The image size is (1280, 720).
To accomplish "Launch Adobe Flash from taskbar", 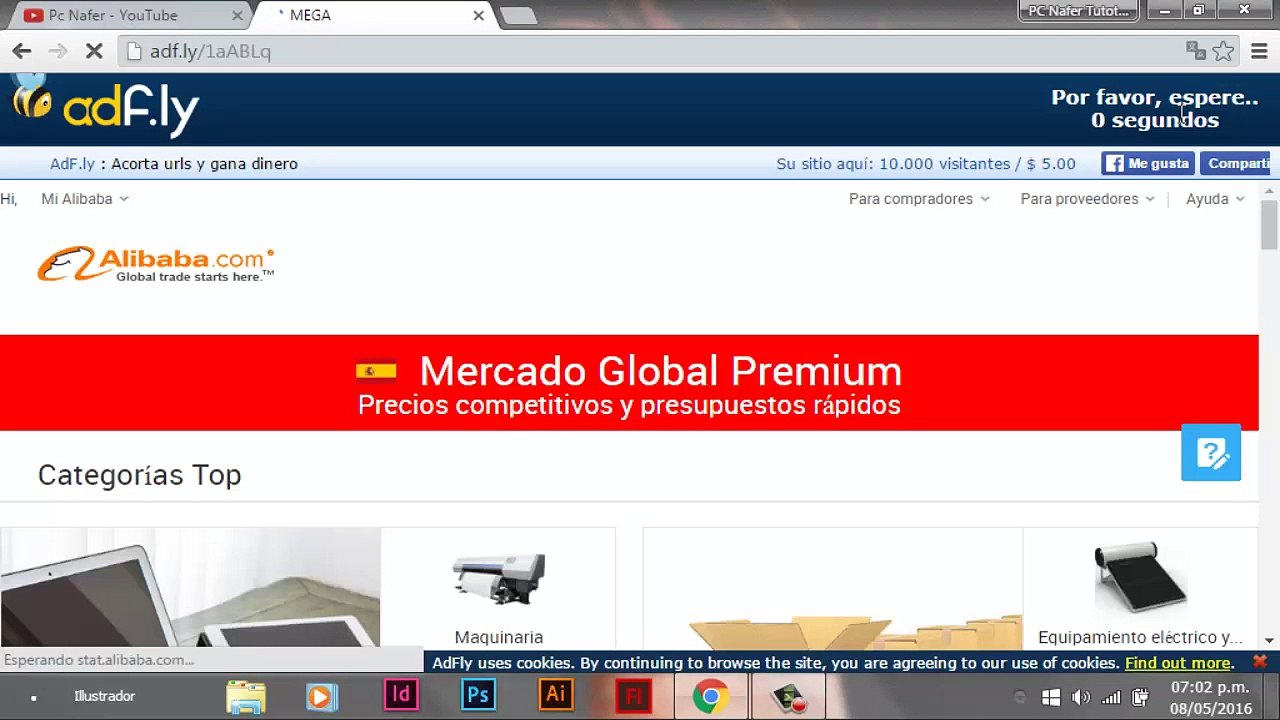I will 633,695.
